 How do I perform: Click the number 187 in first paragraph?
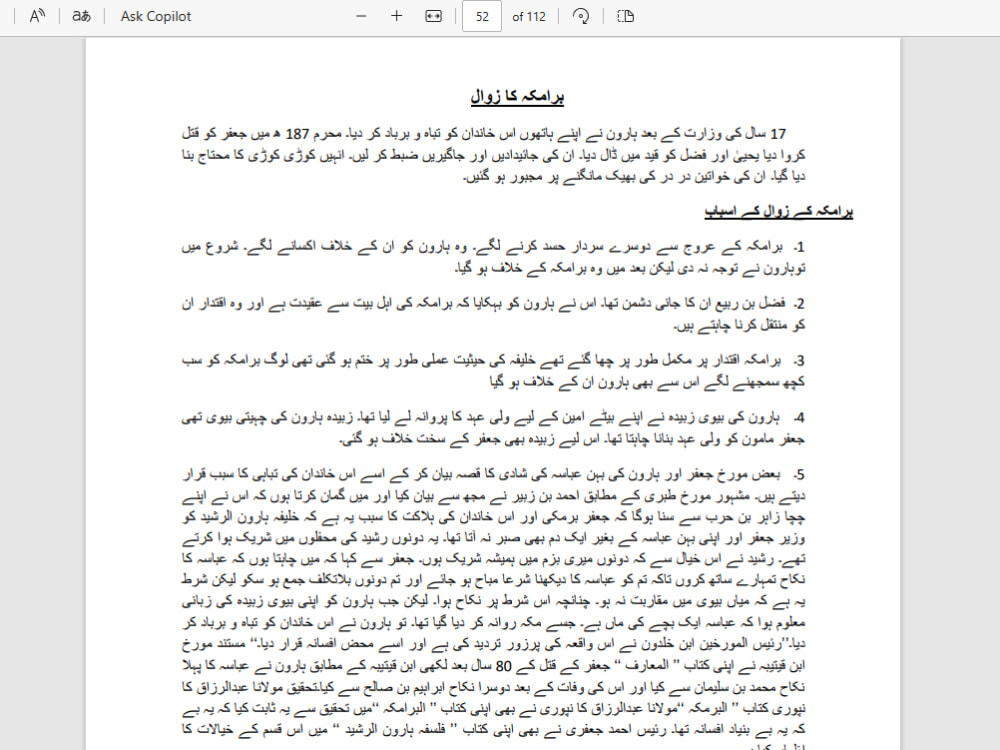click(x=297, y=134)
